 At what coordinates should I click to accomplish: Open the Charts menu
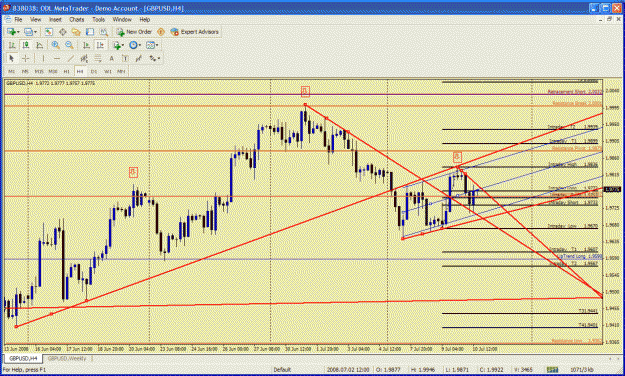pyautogui.click(x=77, y=19)
